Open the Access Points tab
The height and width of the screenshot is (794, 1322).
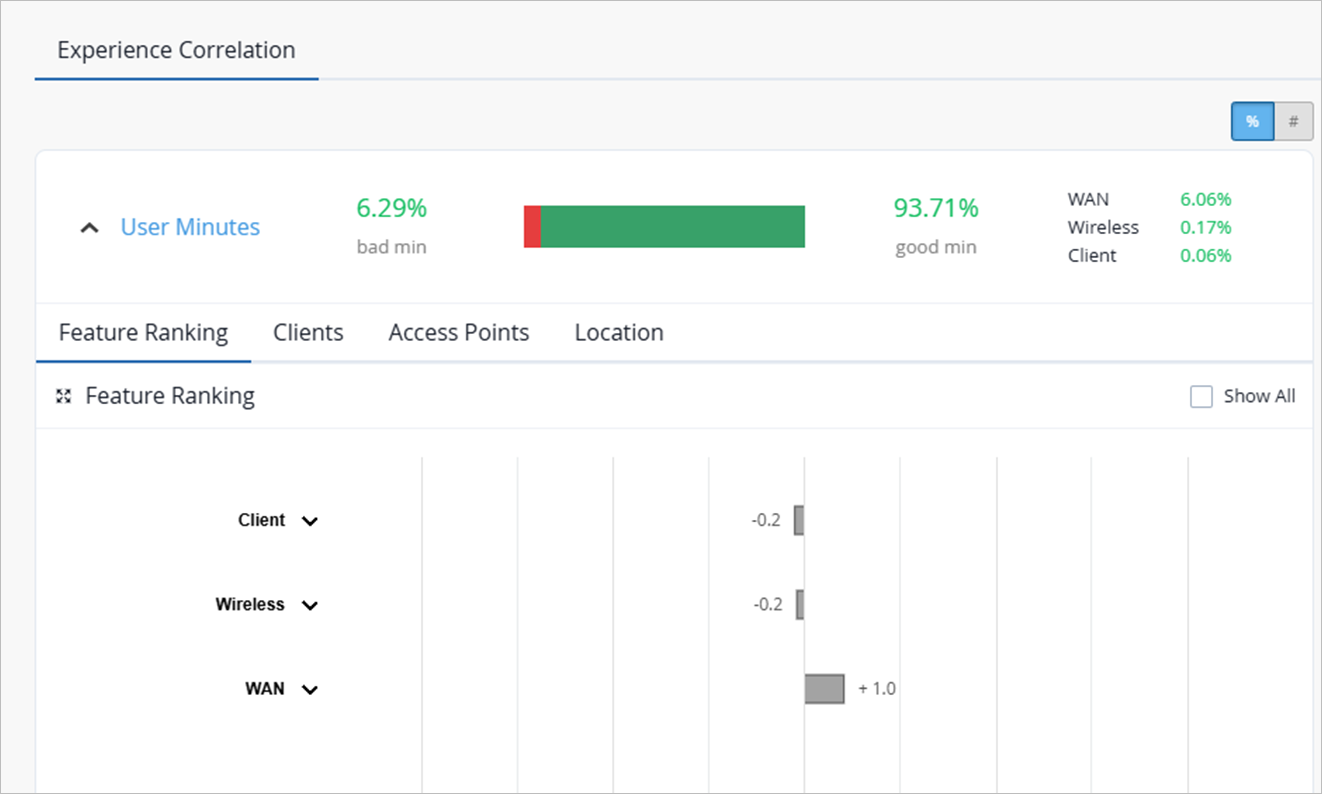[x=459, y=333]
